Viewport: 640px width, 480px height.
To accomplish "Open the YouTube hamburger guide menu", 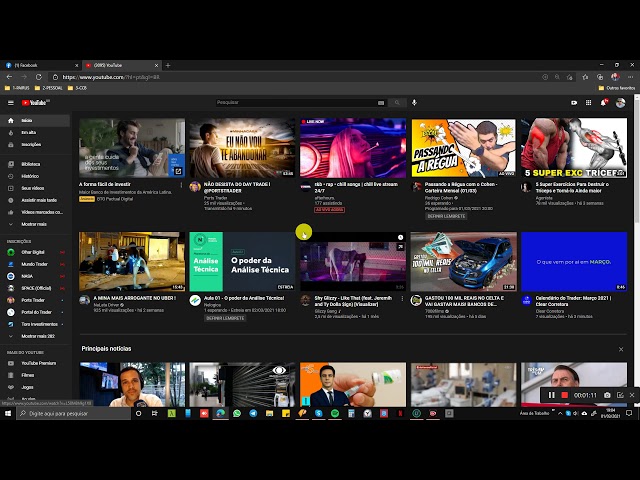I will pyautogui.click(x=11, y=103).
